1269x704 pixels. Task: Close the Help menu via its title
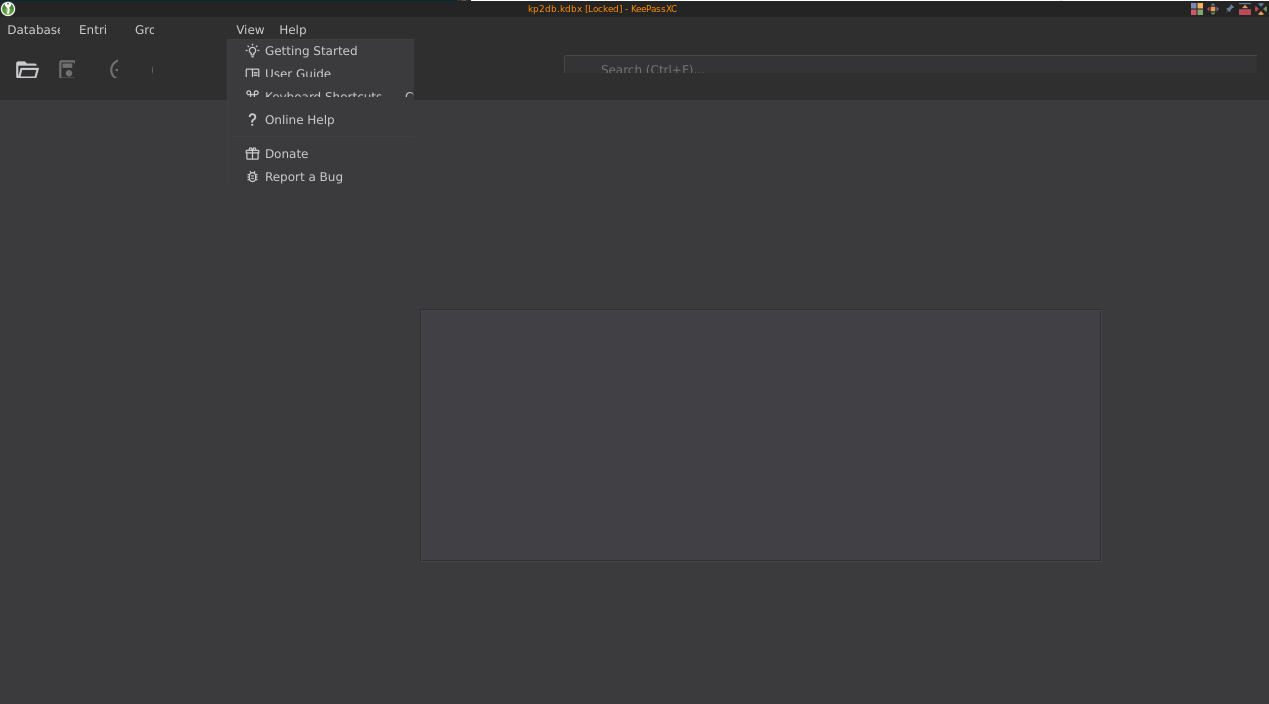[292, 30]
